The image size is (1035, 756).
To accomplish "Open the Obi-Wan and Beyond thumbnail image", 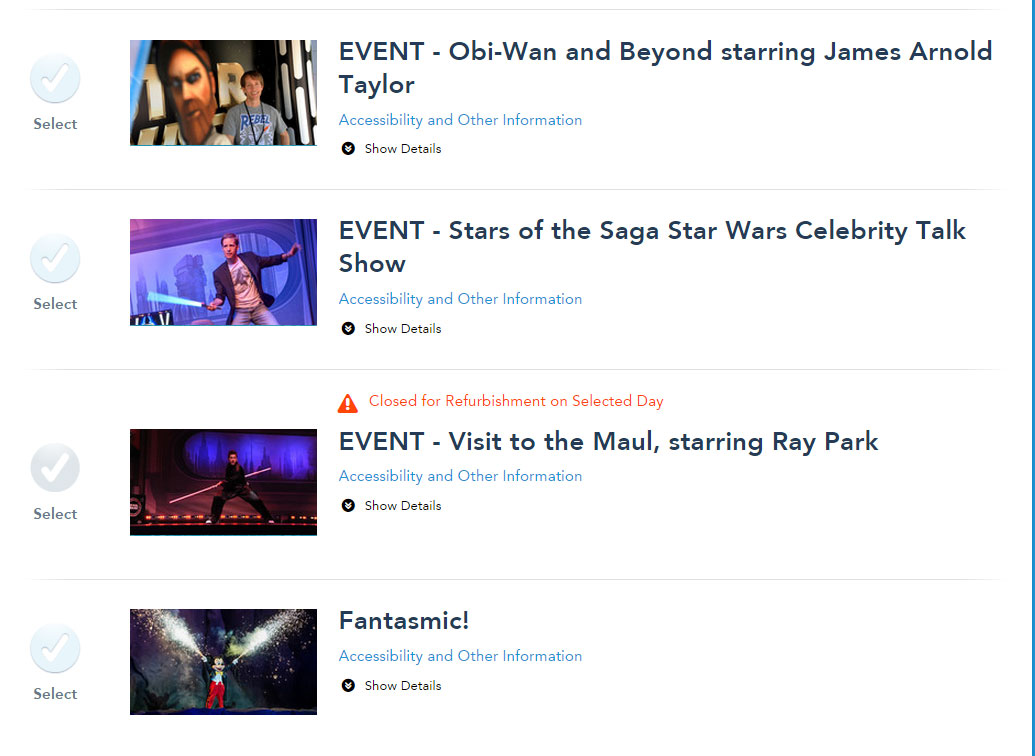I will pyautogui.click(x=223, y=92).
